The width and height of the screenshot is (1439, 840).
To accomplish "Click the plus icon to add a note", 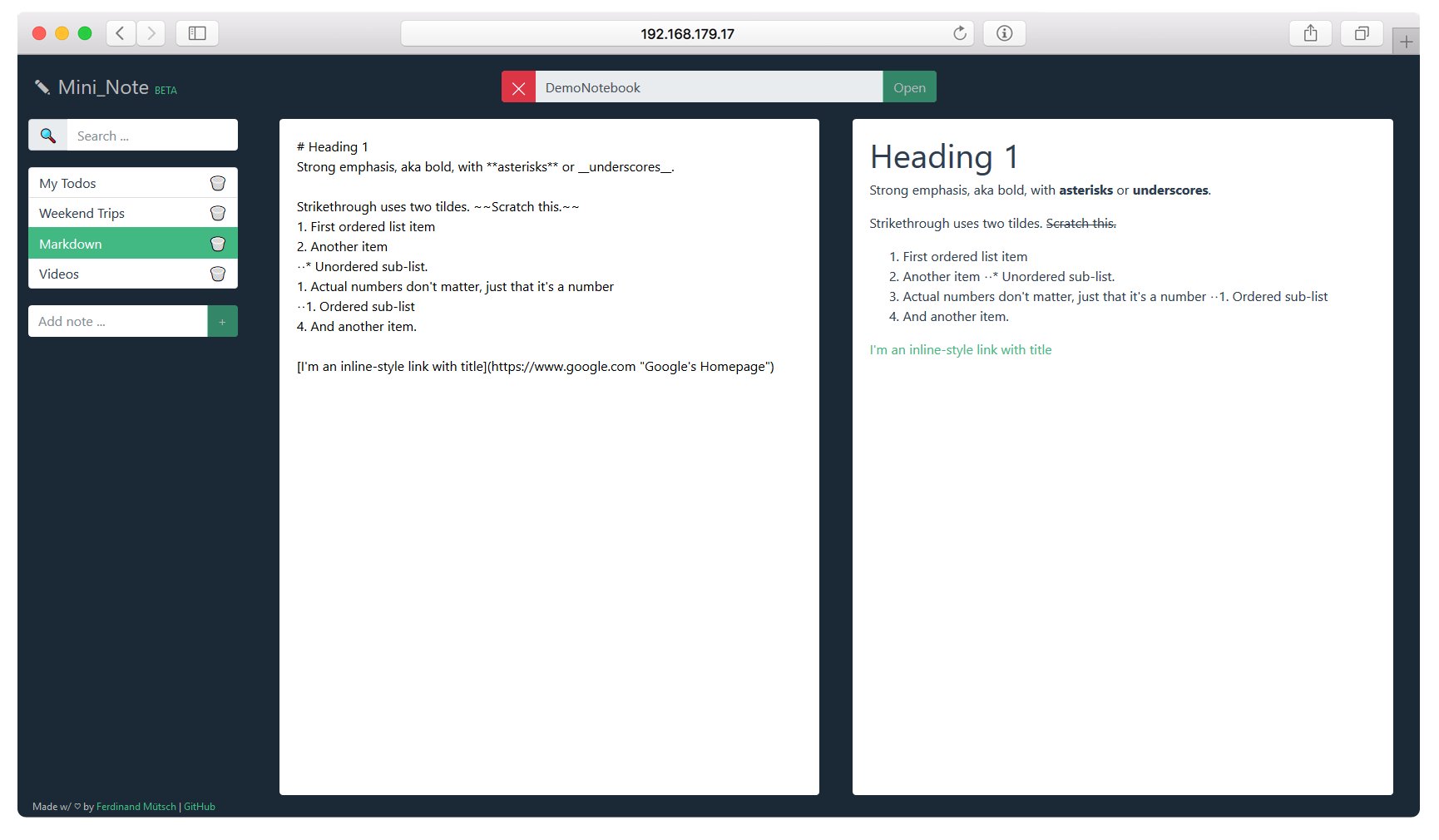I will pos(222,320).
